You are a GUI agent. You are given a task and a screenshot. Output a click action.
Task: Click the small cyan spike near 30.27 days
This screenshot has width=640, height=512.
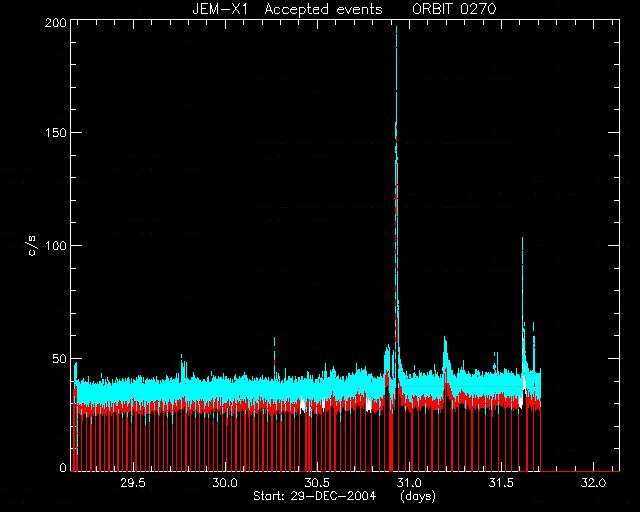(274, 341)
